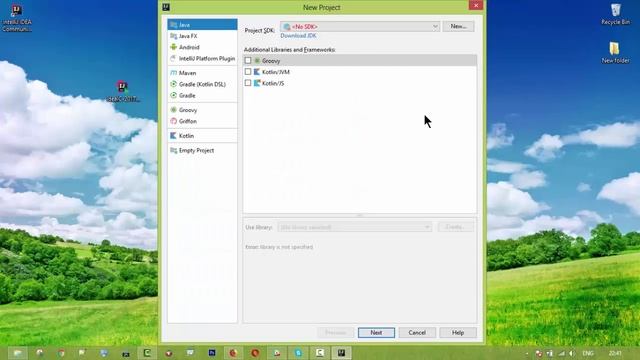The width and height of the screenshot is (640, 360).
Task: Close the New Project window
Action: (x=476, y=5)
